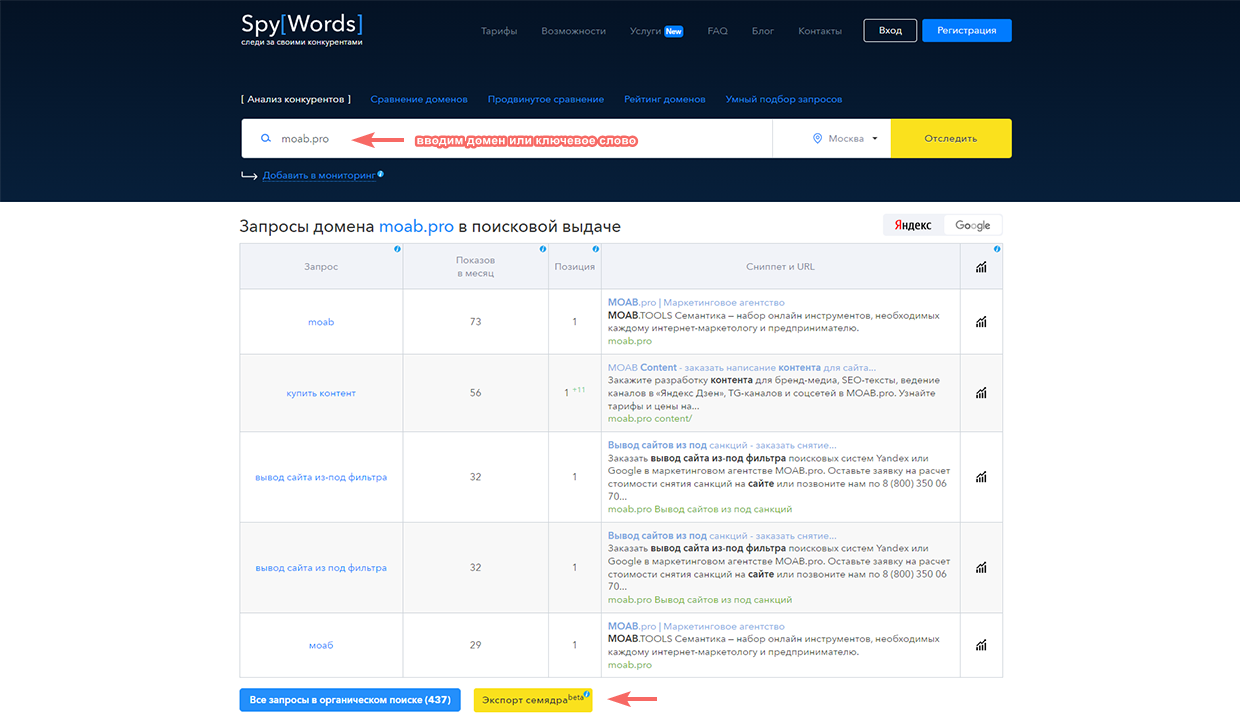Open chart icon in вывод сайта из-под фильтра row
Image resolution: width=1240 pixels, height=720 pixels.
tap(981, 477)
